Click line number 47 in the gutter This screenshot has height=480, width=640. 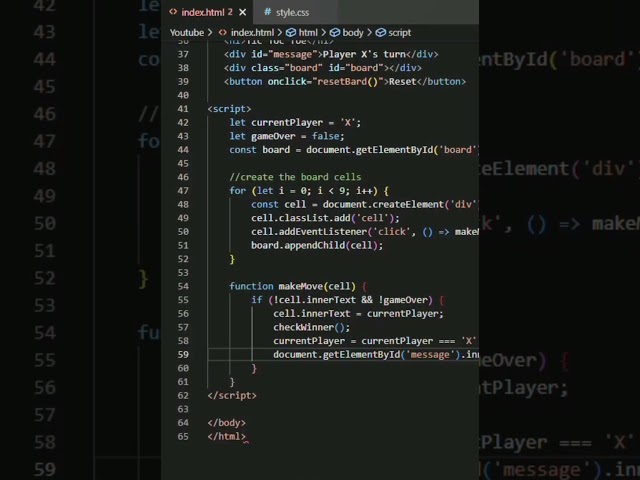pos(183,191)
